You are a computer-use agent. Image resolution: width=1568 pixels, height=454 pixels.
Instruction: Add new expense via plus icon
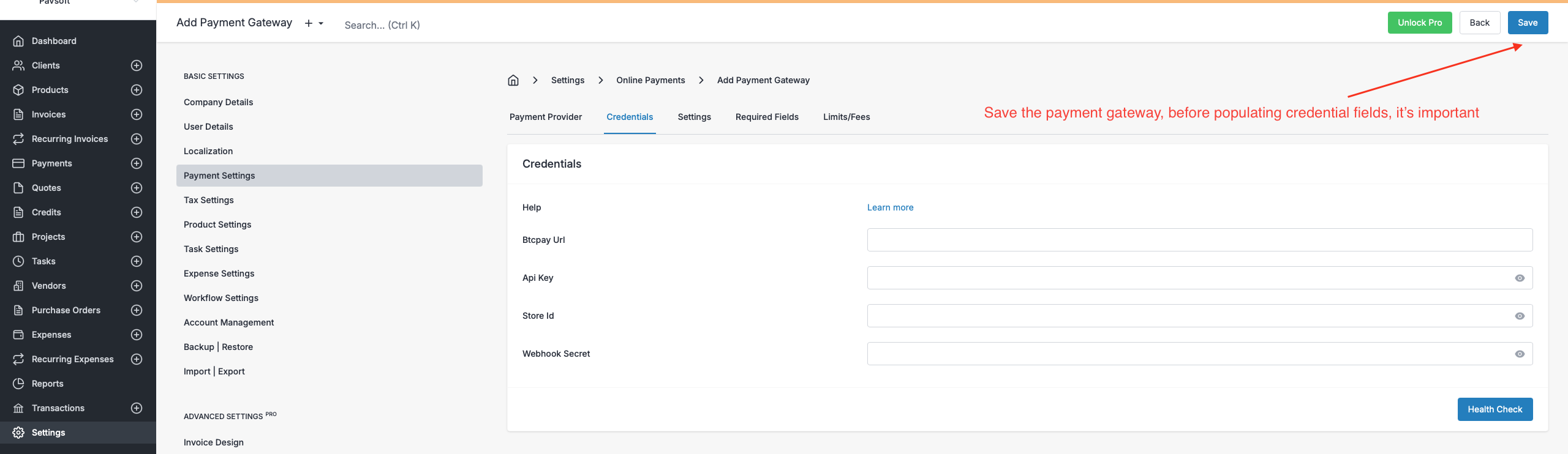[137, 335]
